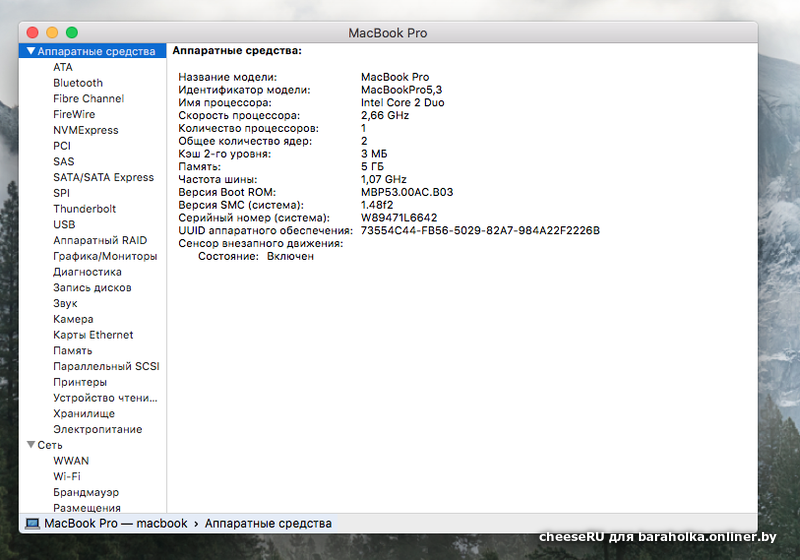Open the NVMExpress entry

86,130
